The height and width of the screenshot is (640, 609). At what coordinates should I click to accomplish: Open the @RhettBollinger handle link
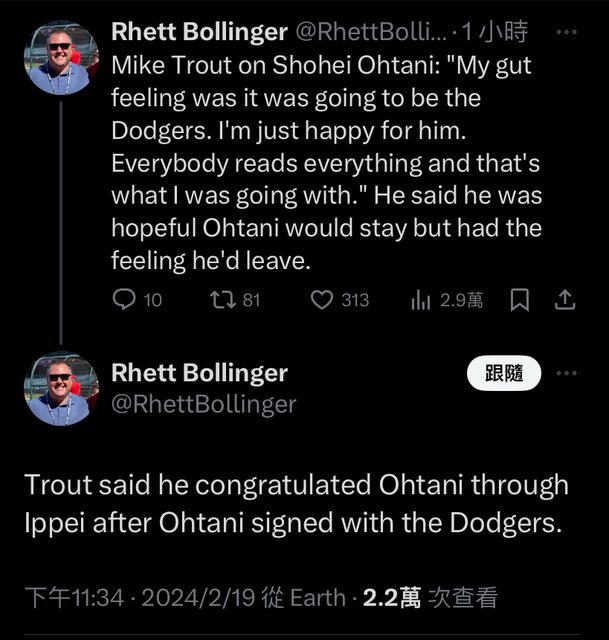(203, 403)
